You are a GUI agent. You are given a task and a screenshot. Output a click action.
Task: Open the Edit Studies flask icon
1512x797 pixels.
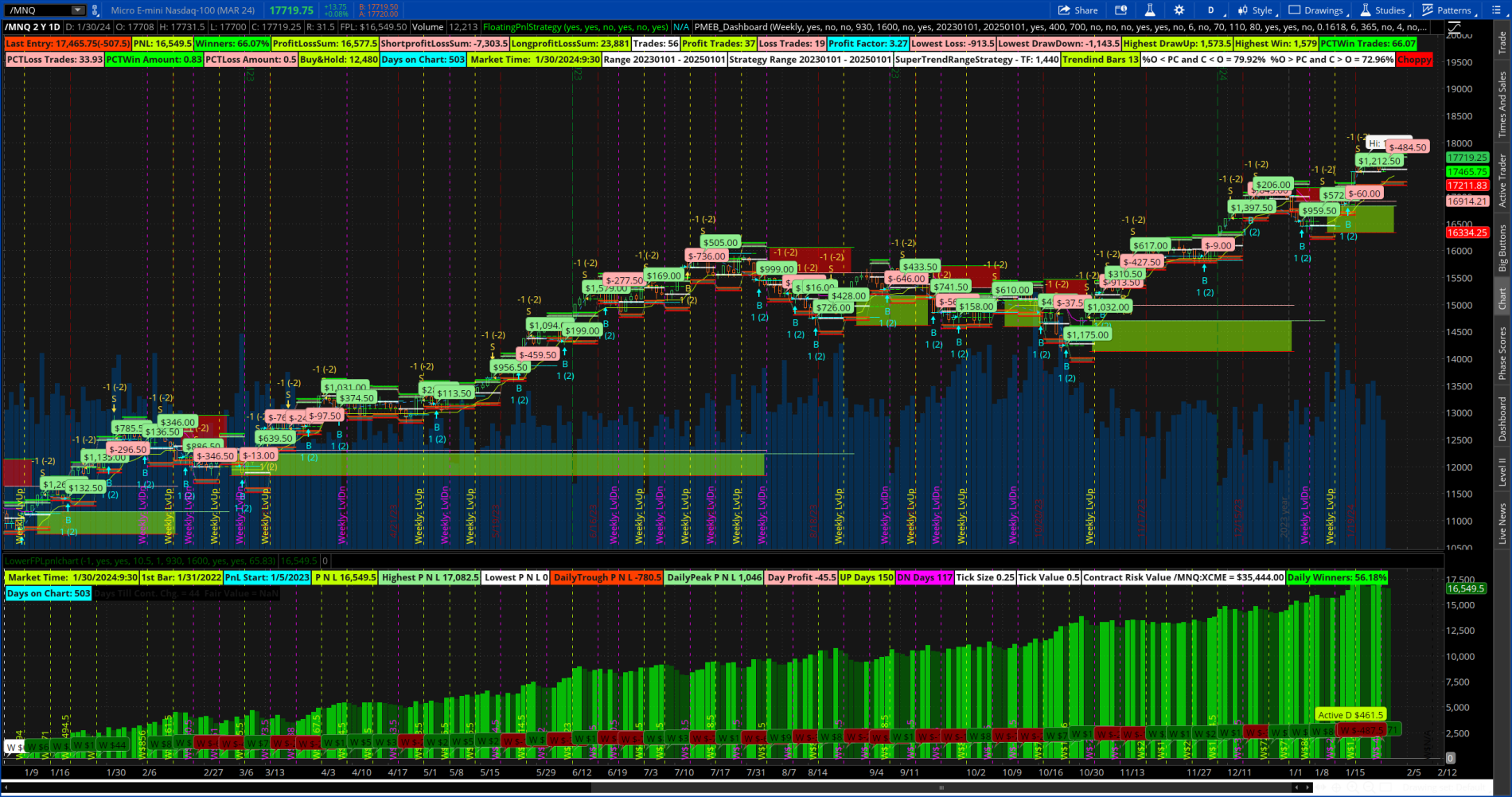(1149, 10)
